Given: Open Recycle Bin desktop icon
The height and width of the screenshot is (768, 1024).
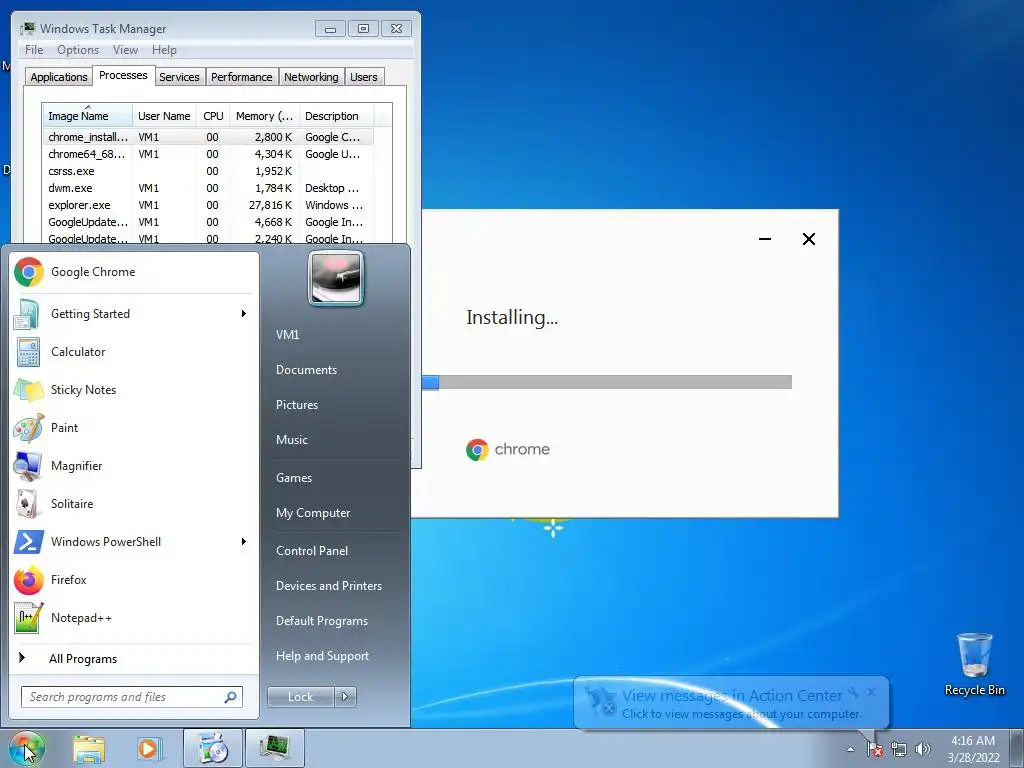Looking at the screenshot, I should (974, 665).
